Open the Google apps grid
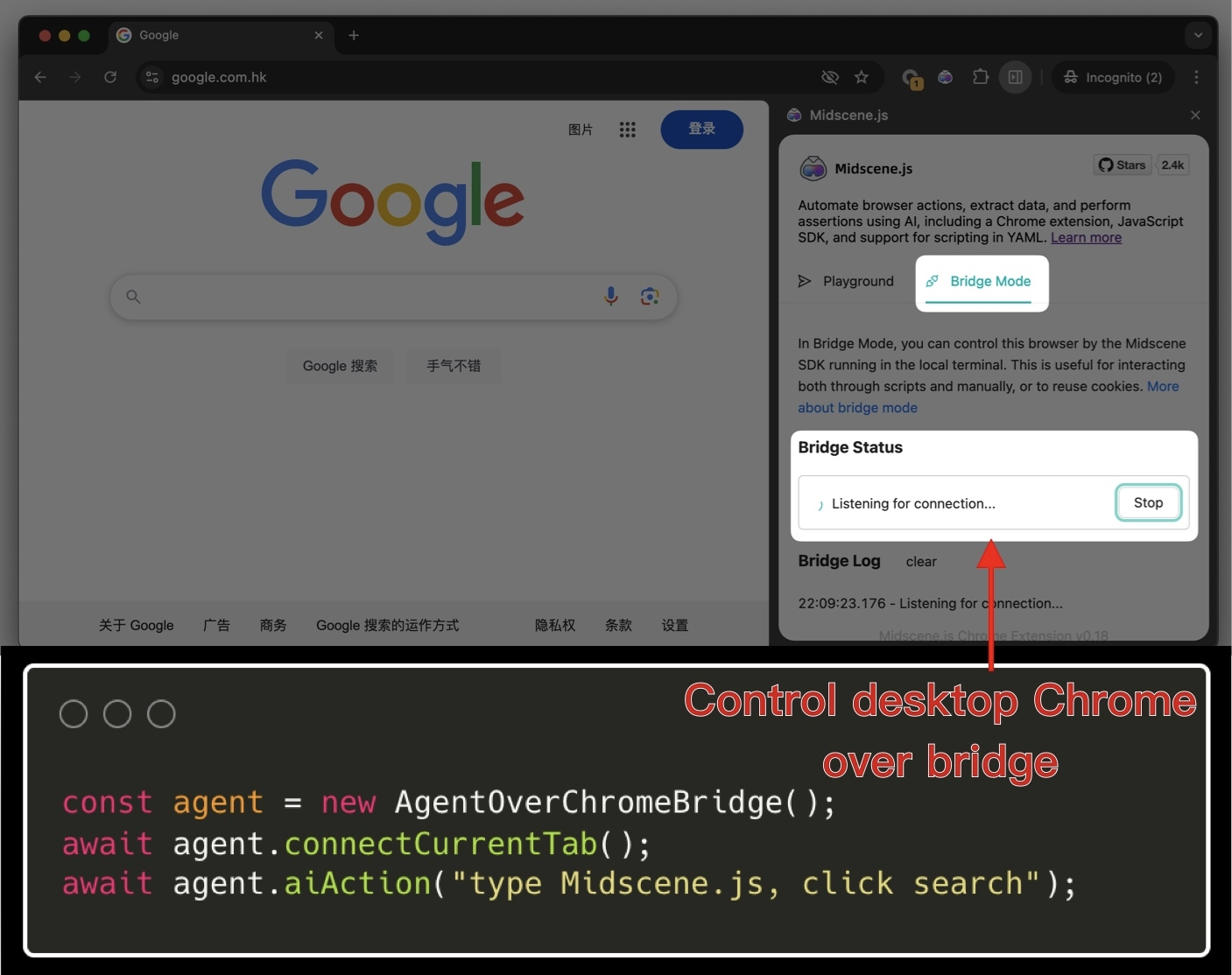The height and width of the screenshot is (975, 1232). 627,130
